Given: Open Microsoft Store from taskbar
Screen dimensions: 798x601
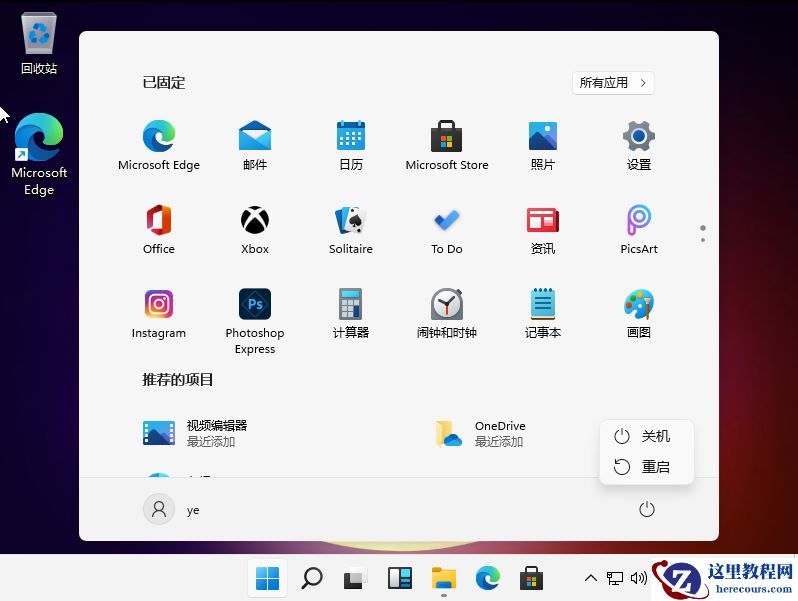Looking at the screenshot, I should [531, 578].
